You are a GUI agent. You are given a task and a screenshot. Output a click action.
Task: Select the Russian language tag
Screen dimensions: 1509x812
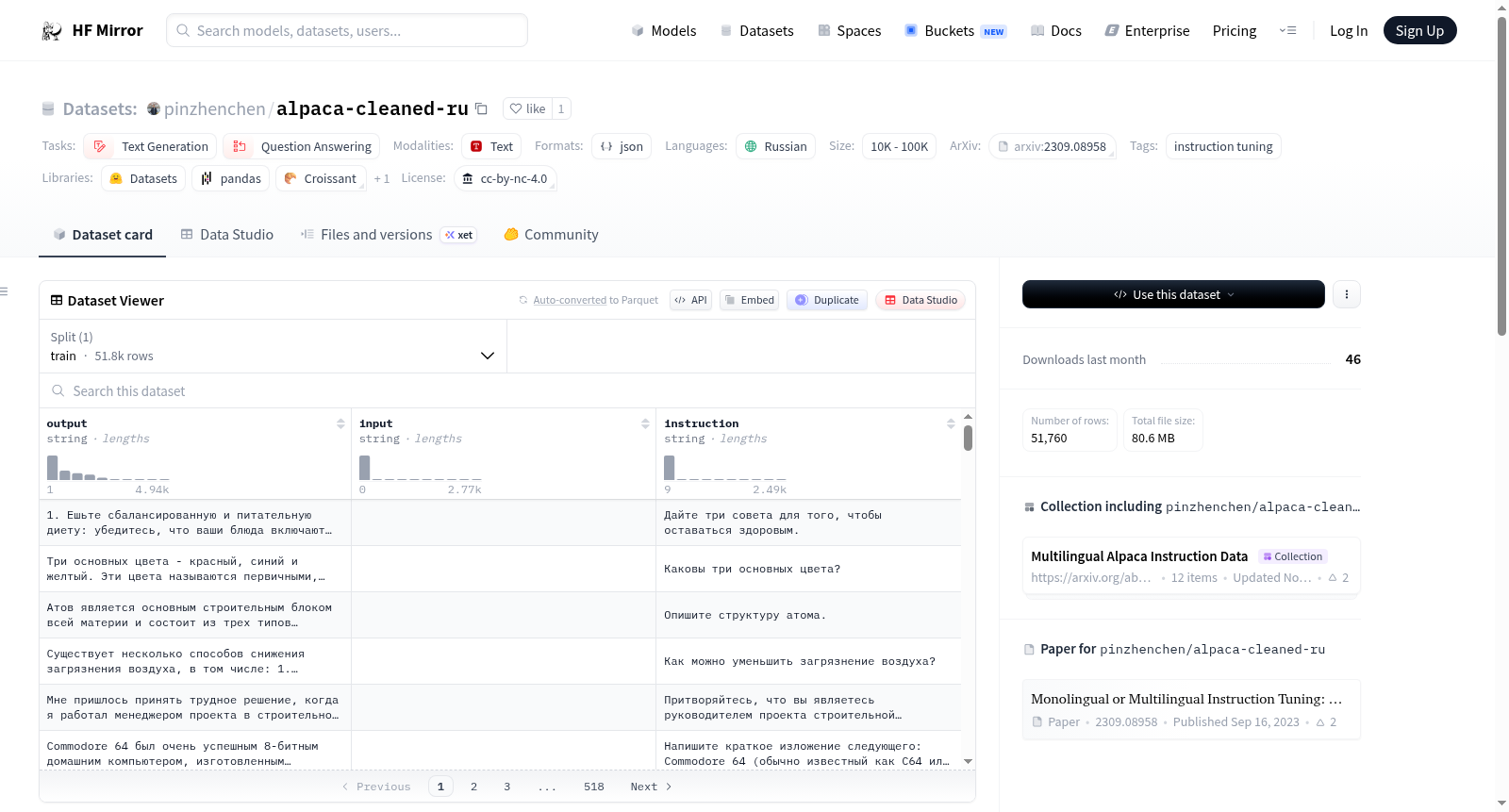click(x=775, y=146)
